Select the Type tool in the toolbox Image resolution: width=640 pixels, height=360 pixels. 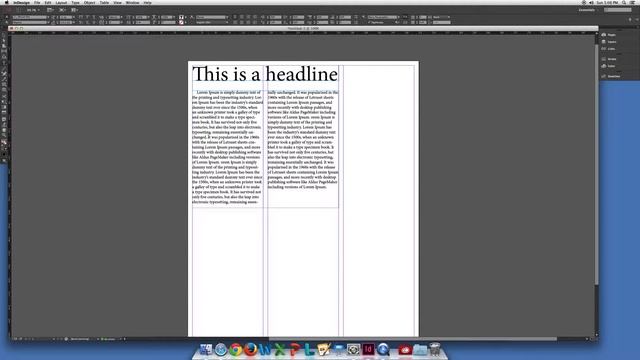(x=4, y=62)
